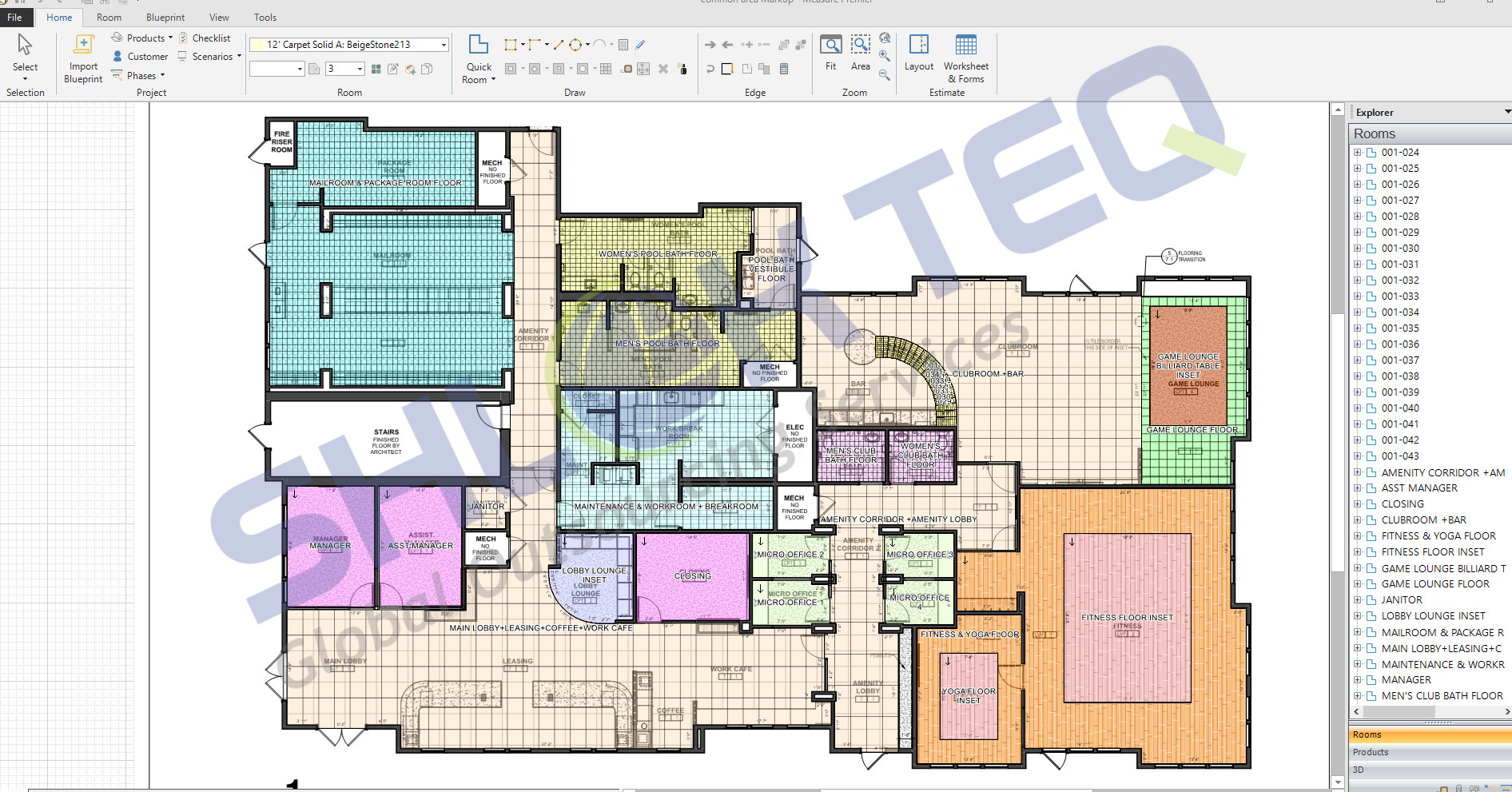Open the File menu
Screen dimensions: 1512x792
pos(14,17)
